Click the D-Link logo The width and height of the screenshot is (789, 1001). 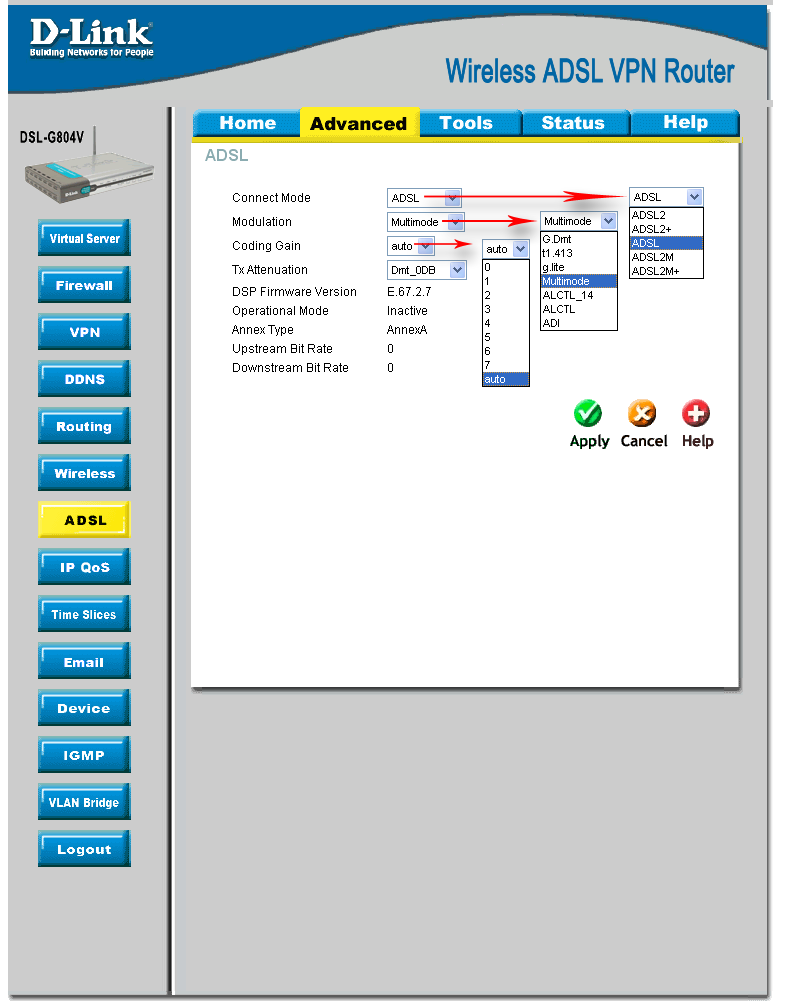[91, 37]
